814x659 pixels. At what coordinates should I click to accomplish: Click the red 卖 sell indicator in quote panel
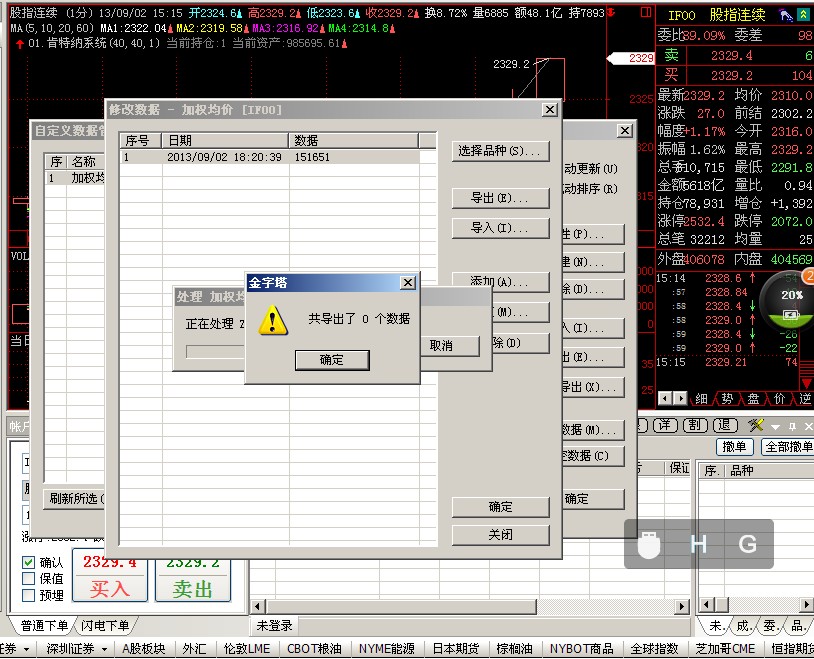tap(672, 56)
